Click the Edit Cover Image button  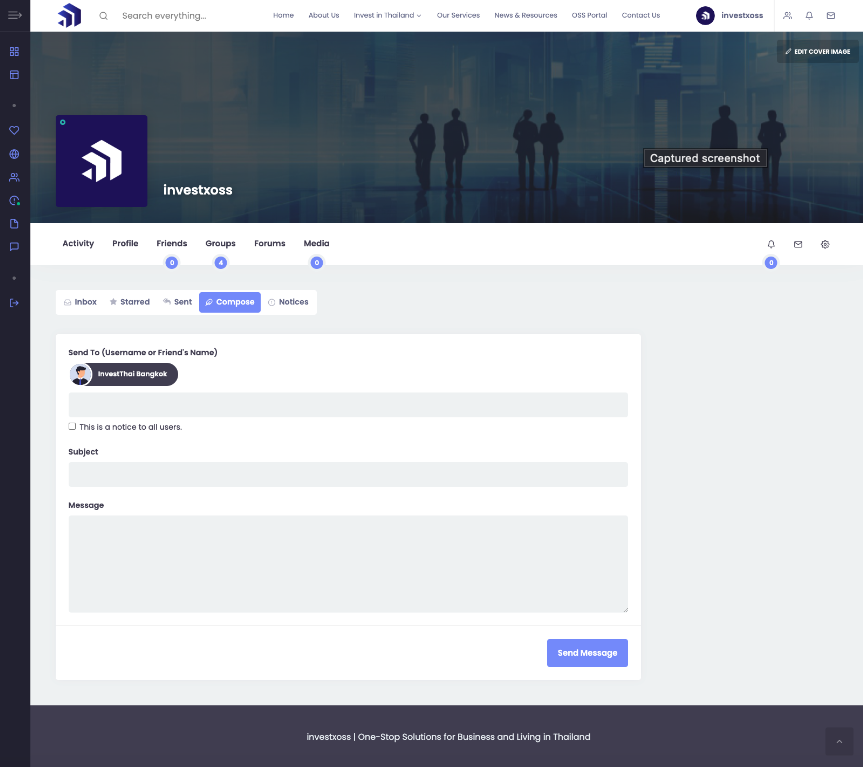click(x=818, y=52)
